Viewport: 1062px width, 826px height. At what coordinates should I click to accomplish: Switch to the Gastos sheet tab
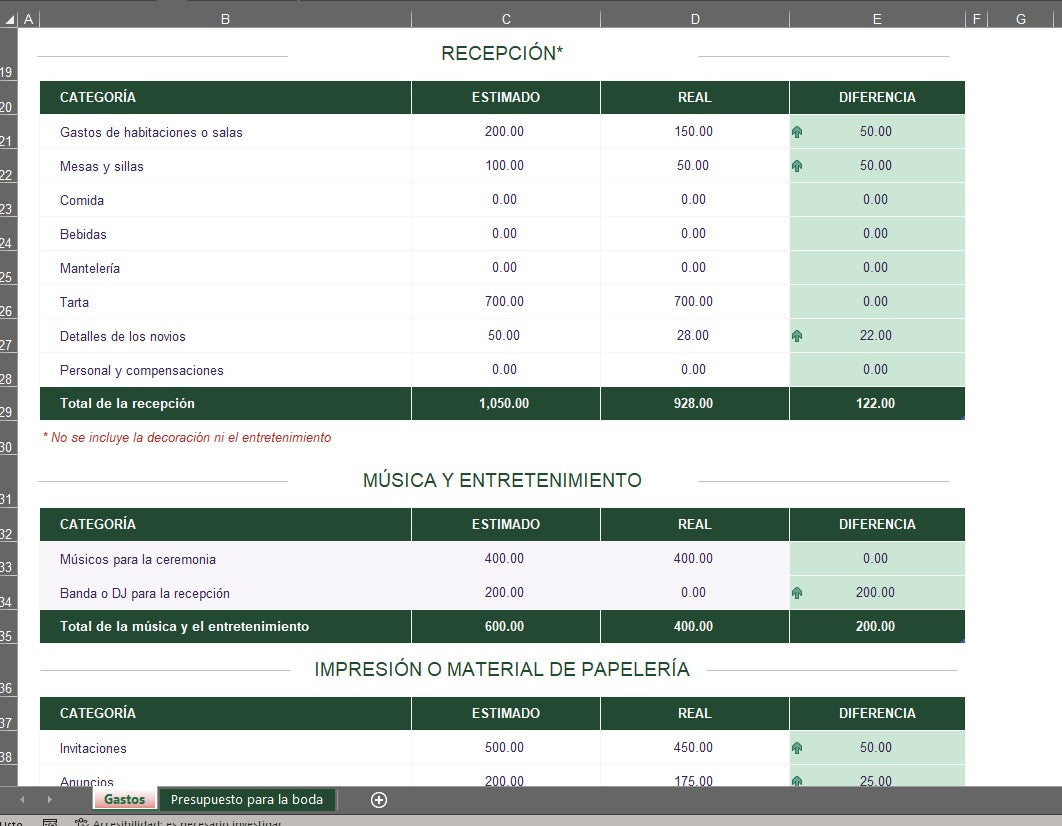coord(125,799)
